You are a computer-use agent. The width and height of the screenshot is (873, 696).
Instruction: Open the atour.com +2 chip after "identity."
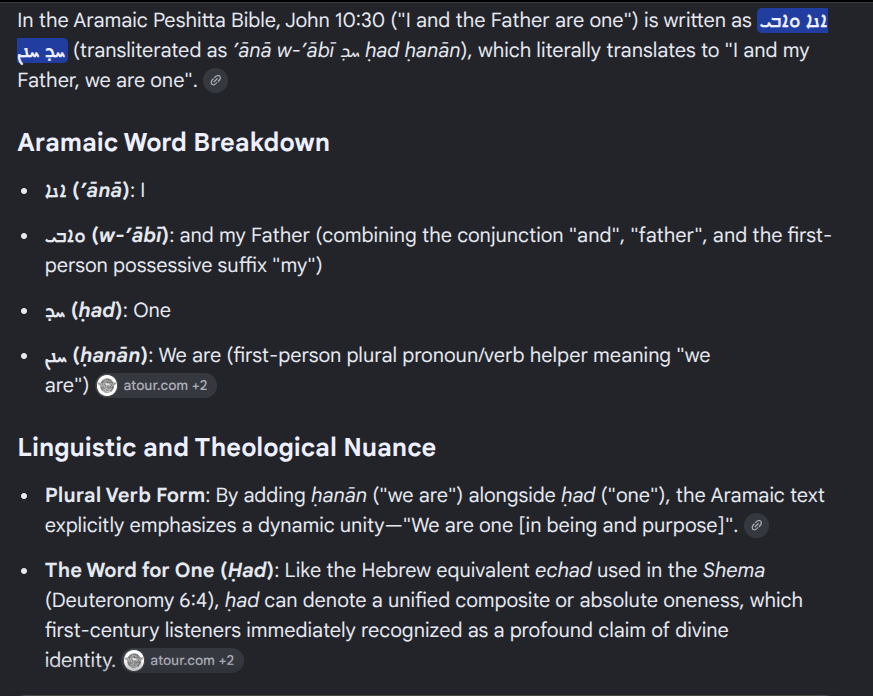pyautogui.click(x=182, y=660)
